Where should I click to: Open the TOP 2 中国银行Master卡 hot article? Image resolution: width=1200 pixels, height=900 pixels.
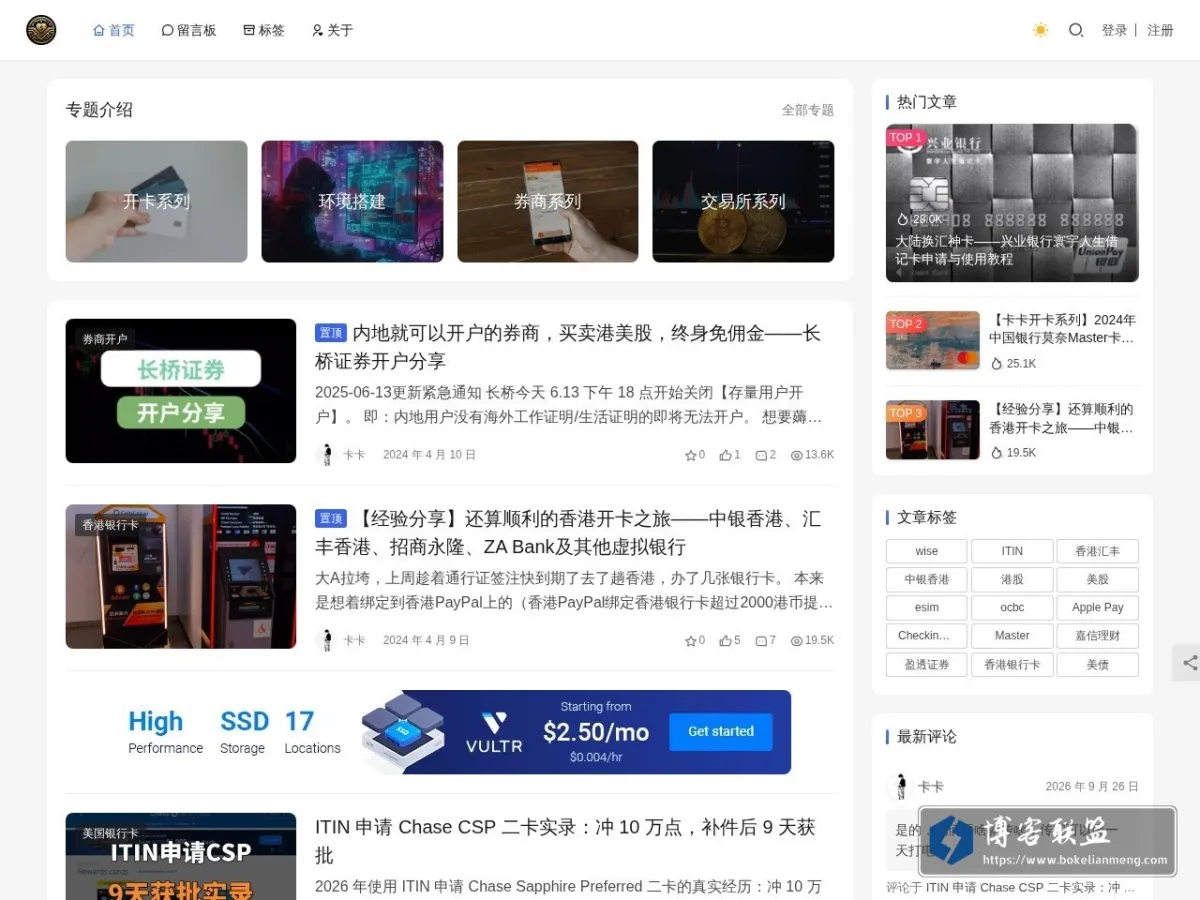[1012, 341]
